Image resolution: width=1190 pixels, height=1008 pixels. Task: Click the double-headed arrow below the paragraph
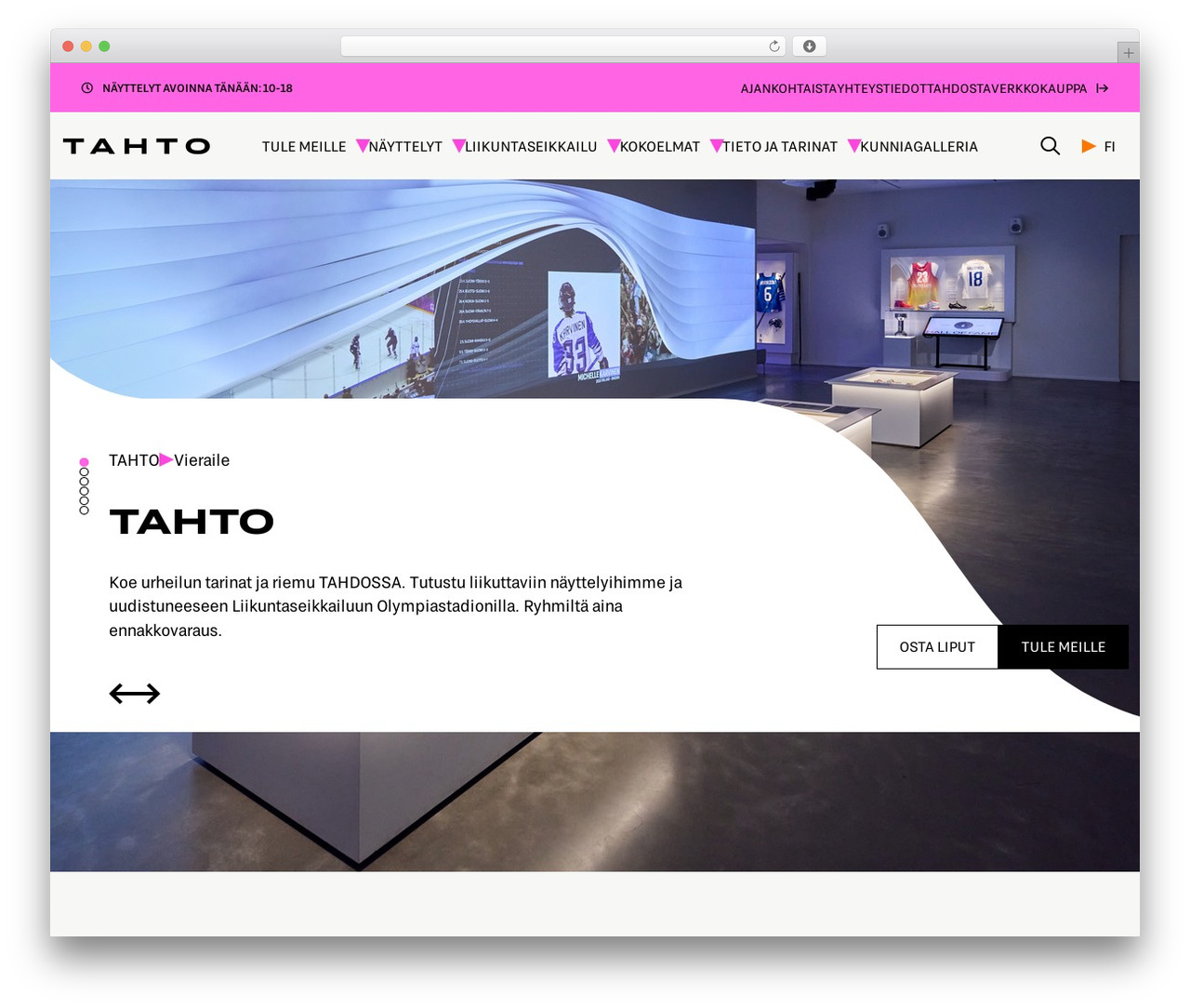click(135, 694)
